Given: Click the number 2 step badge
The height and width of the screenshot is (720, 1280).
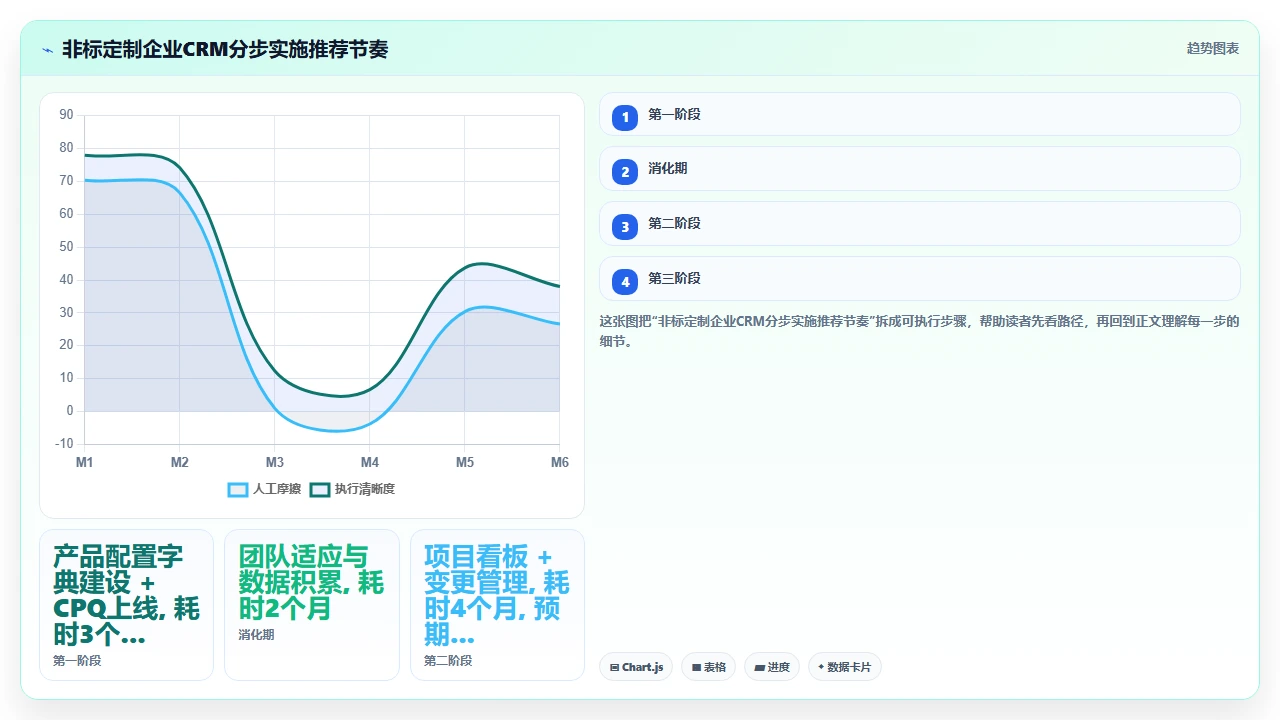Looking at the screenshot, I should click(625, 172).
